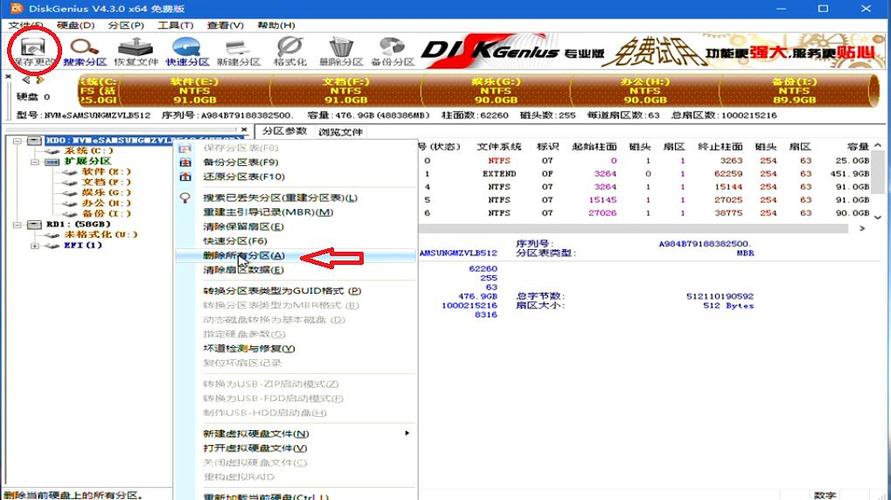The image size is (891, 500).
Task: Select the 未格式化 (U:) partition in tree
Action: 100,235
